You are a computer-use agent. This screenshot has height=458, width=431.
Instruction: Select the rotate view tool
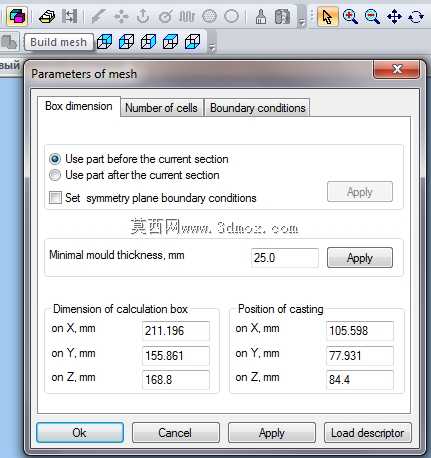click(x=416, y=16)
